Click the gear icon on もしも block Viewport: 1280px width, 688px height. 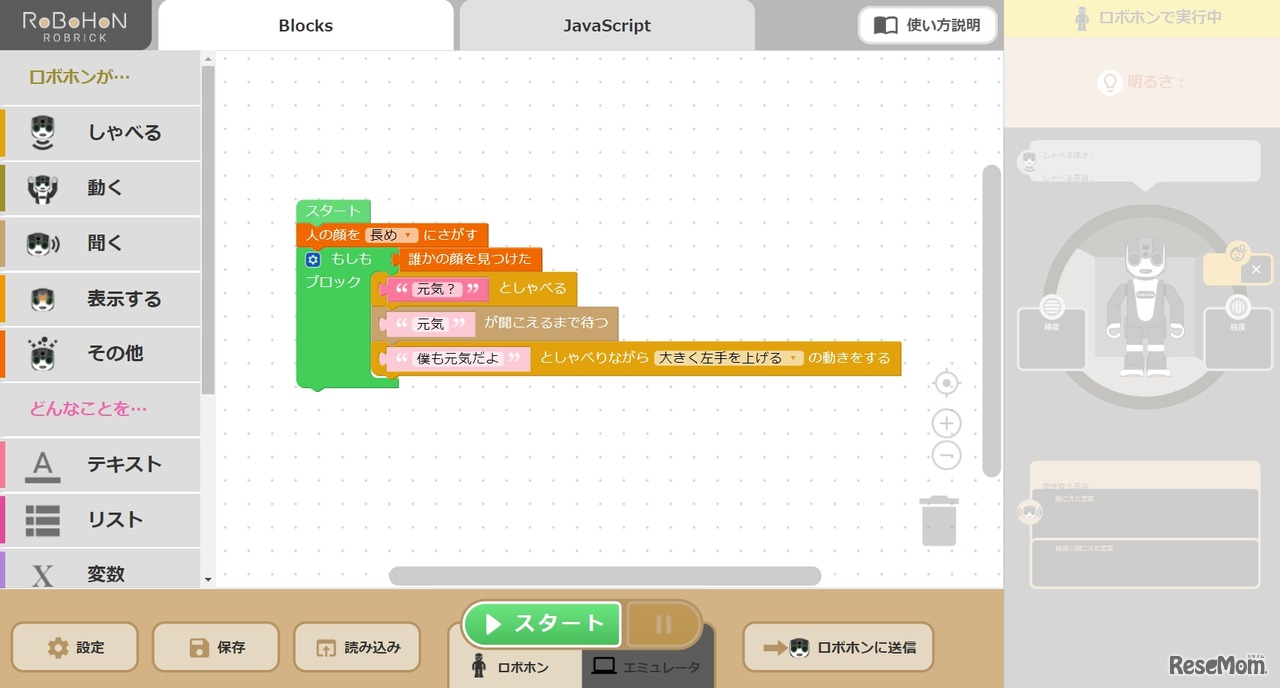313,259
